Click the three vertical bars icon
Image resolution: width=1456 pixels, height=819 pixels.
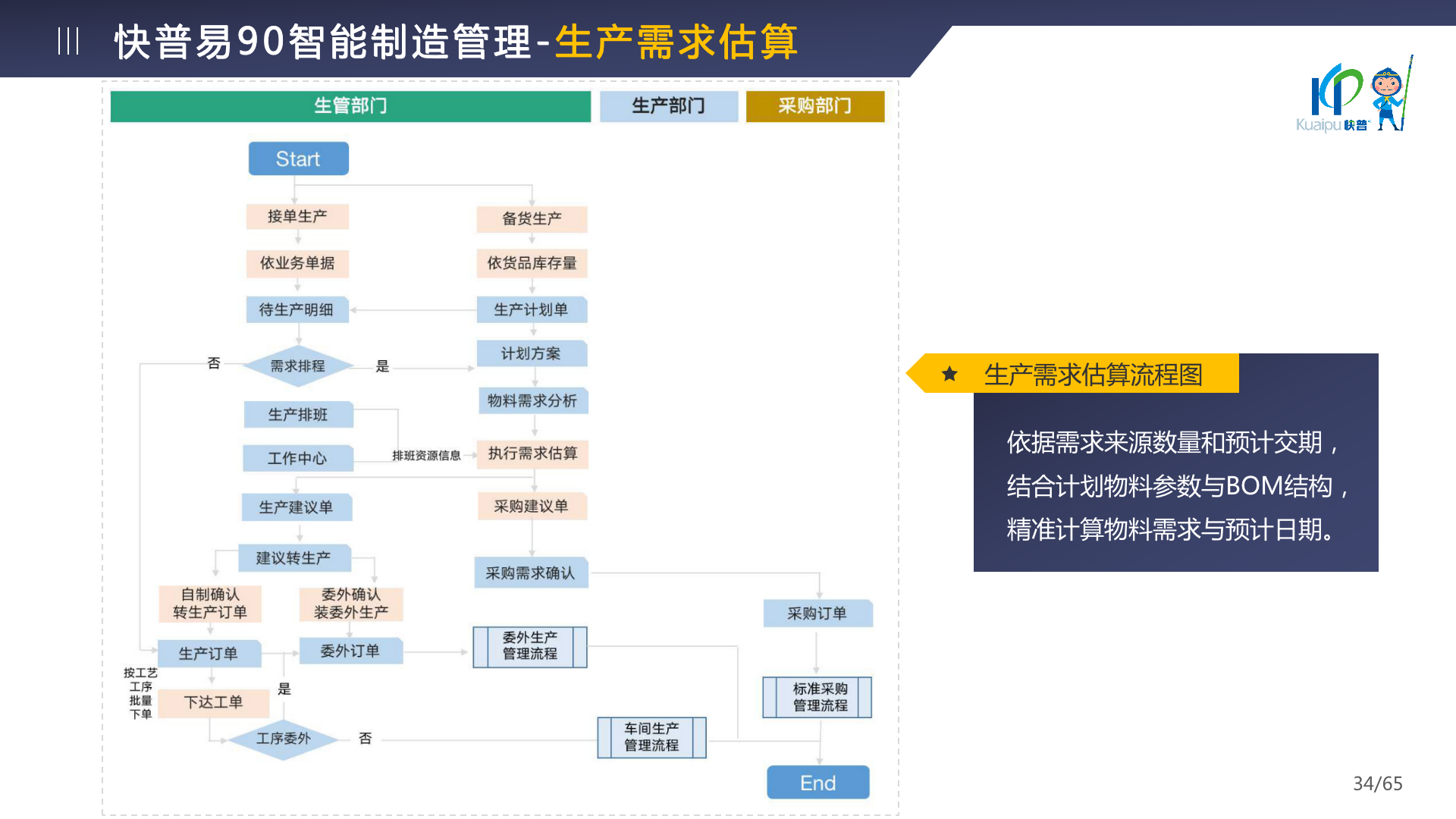pos(68,41)
